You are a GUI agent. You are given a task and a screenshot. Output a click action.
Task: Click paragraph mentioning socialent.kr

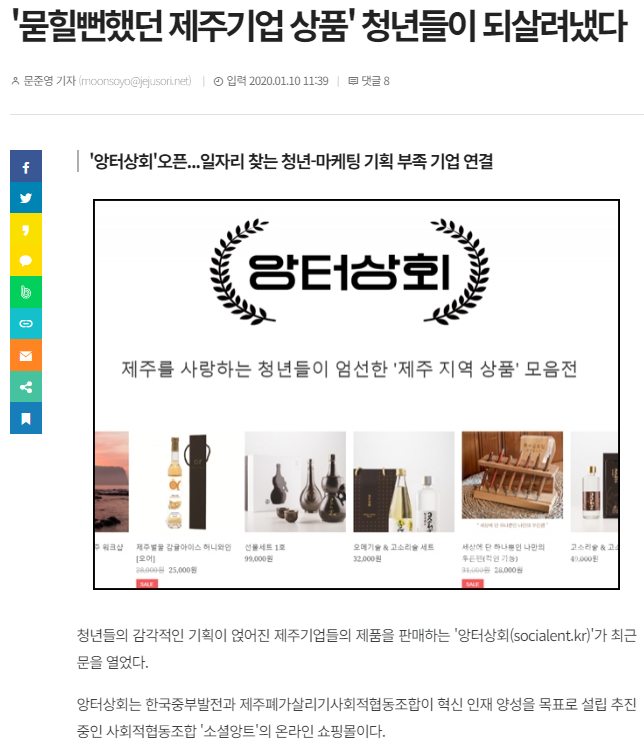[x=356, y=648]
